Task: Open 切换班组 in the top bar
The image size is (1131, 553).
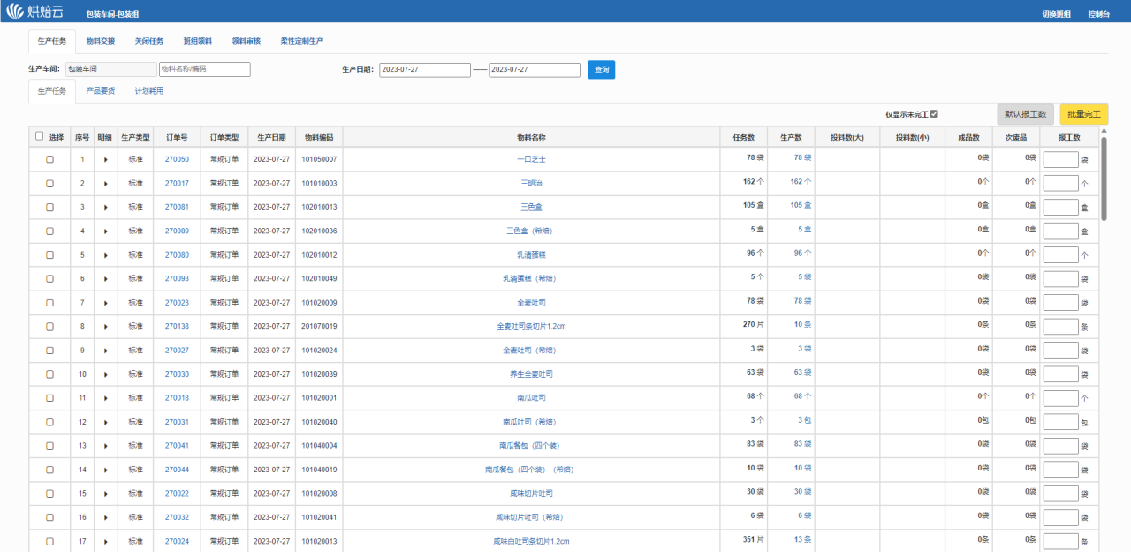Action: [x=1056, y=13]
